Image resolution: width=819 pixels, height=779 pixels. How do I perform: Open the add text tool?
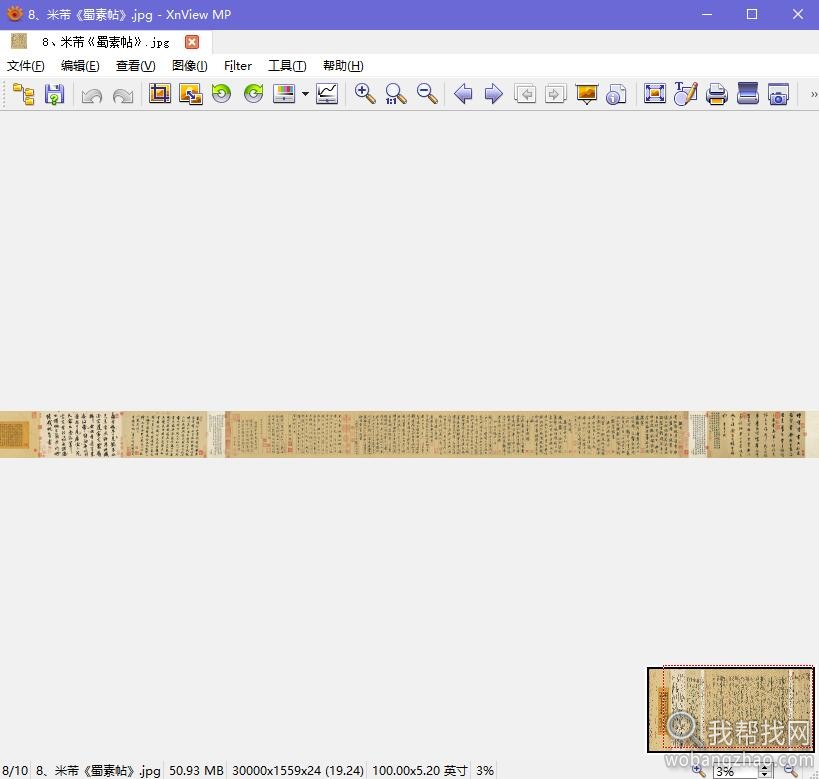click(685, 94)
